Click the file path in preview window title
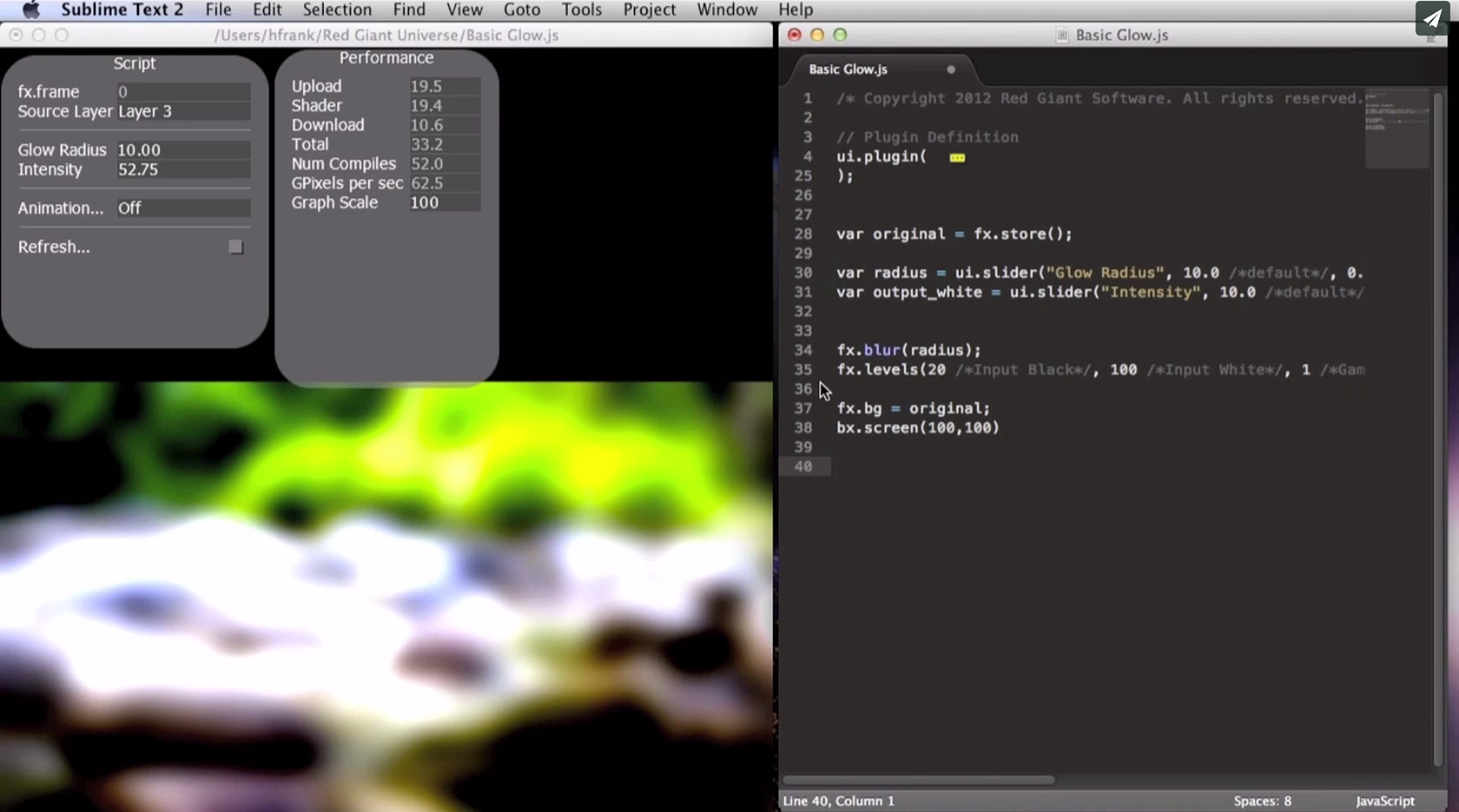The height and width of the screenshot is (812, 1459). tap(386, 36)
